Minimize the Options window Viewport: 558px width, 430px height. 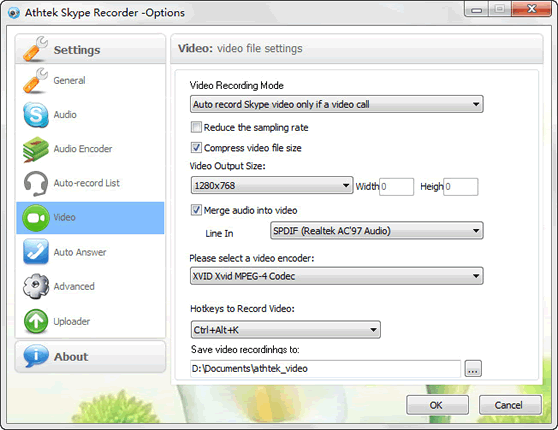tap(477, 10)
